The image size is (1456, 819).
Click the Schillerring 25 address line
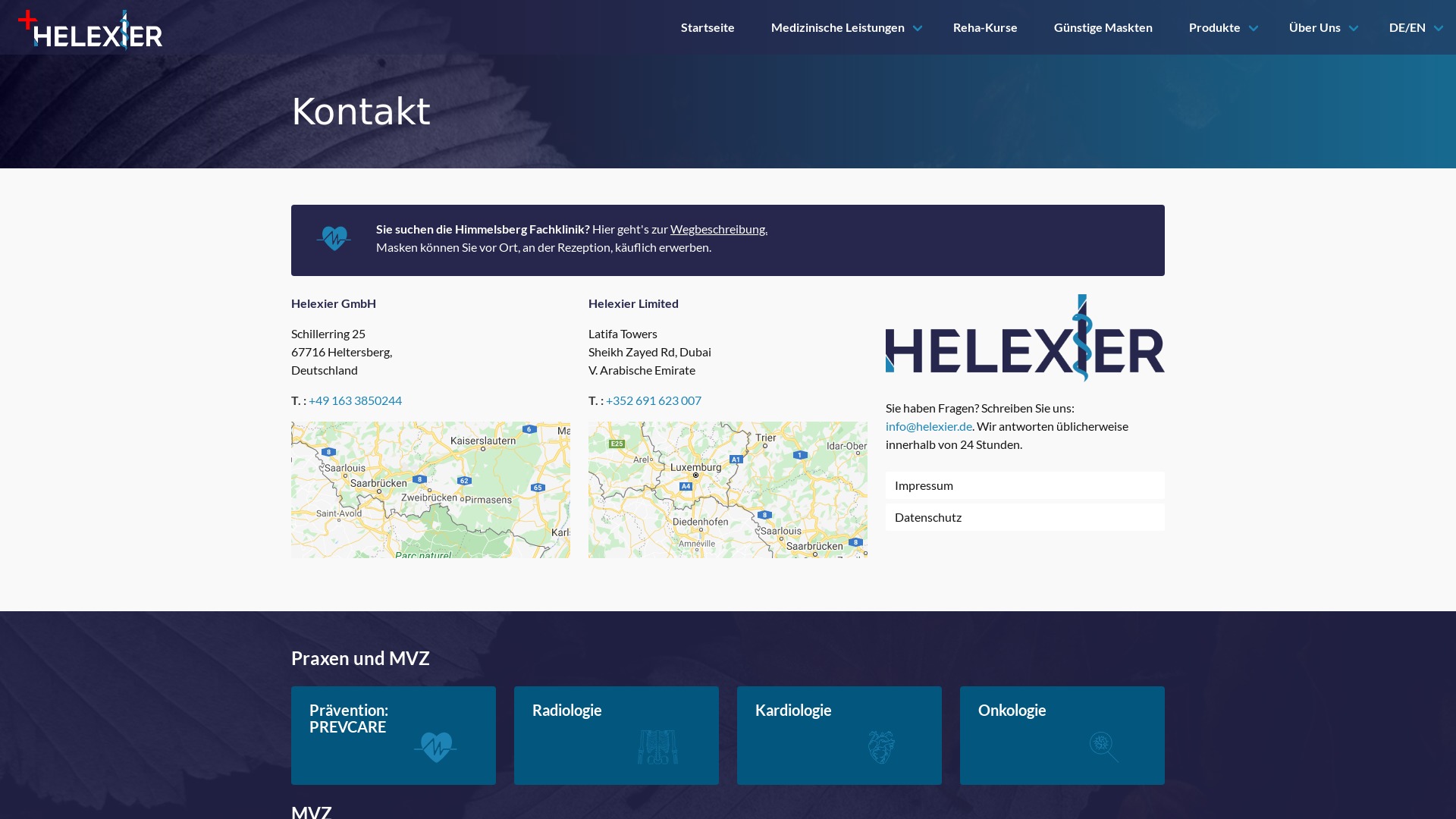(x=328, y=334)
